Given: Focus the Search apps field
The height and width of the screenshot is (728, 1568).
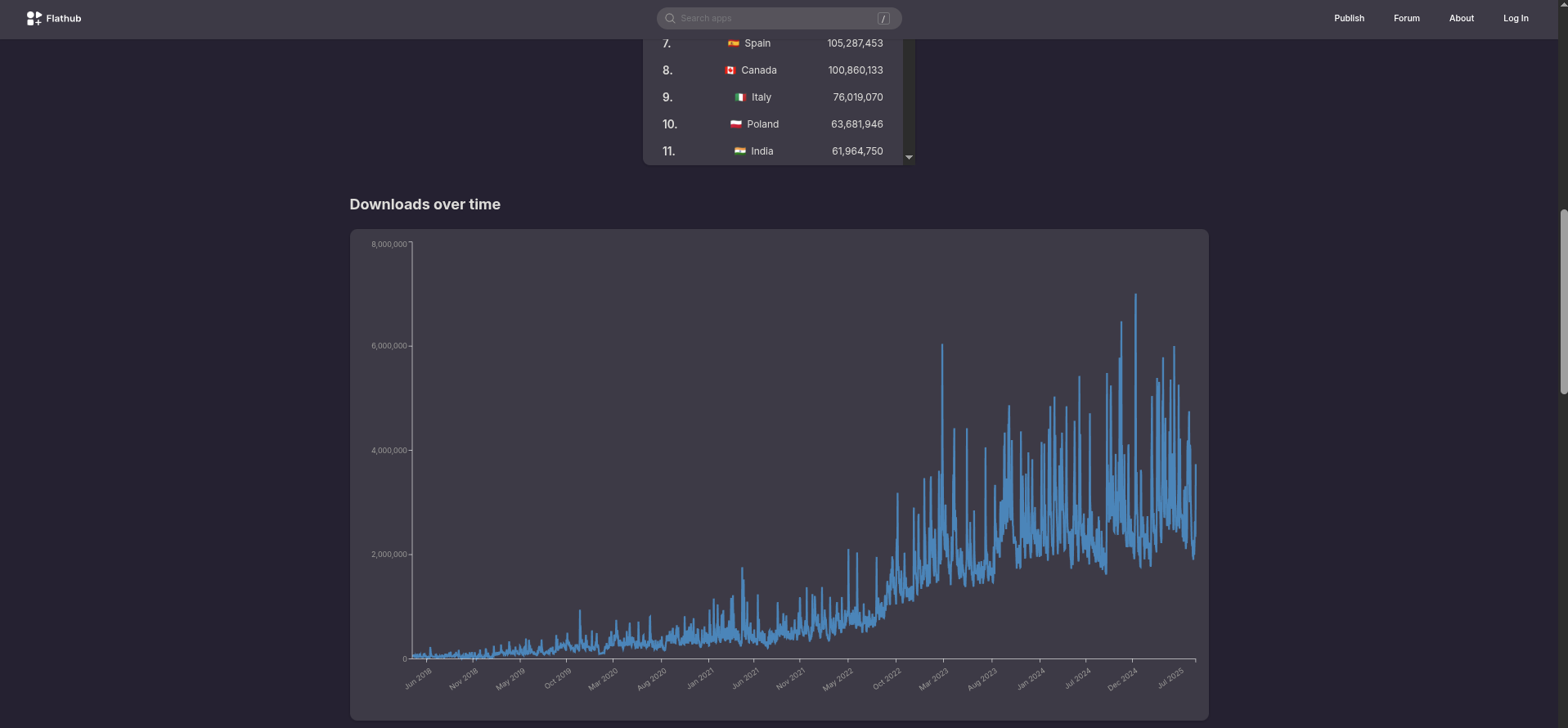Looking at the screenshot, I should pyautogui.click(x=779, y=18).
